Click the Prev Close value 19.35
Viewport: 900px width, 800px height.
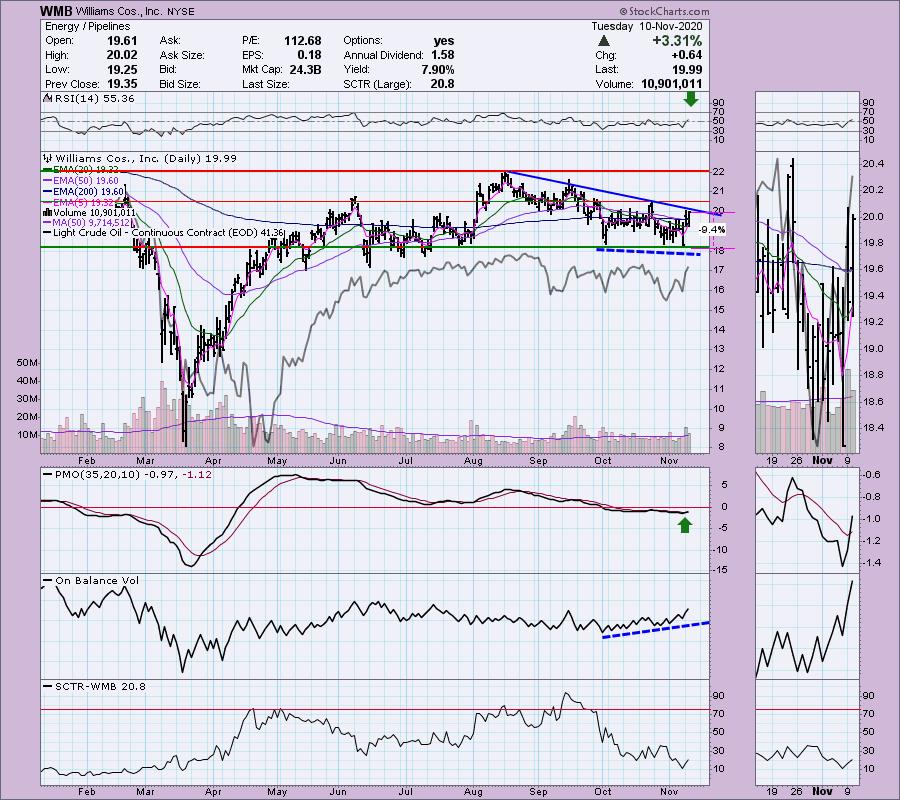[122, 84]
